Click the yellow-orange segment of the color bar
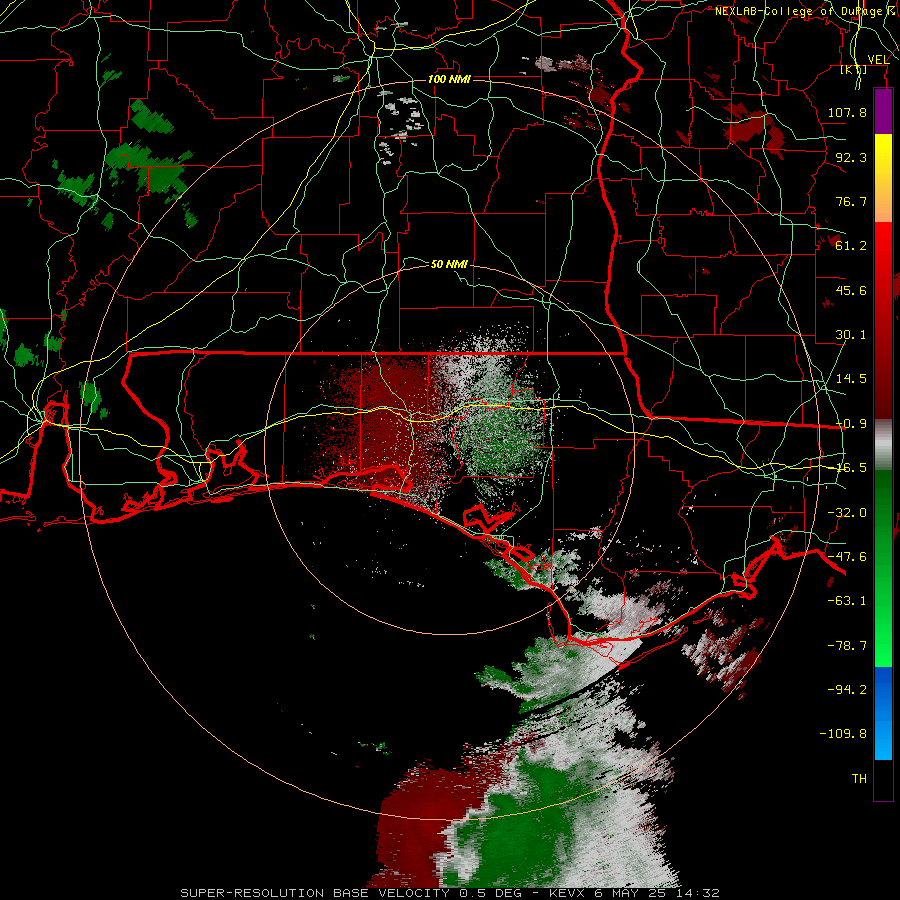900x900 pixels. [x=883, y=178]
